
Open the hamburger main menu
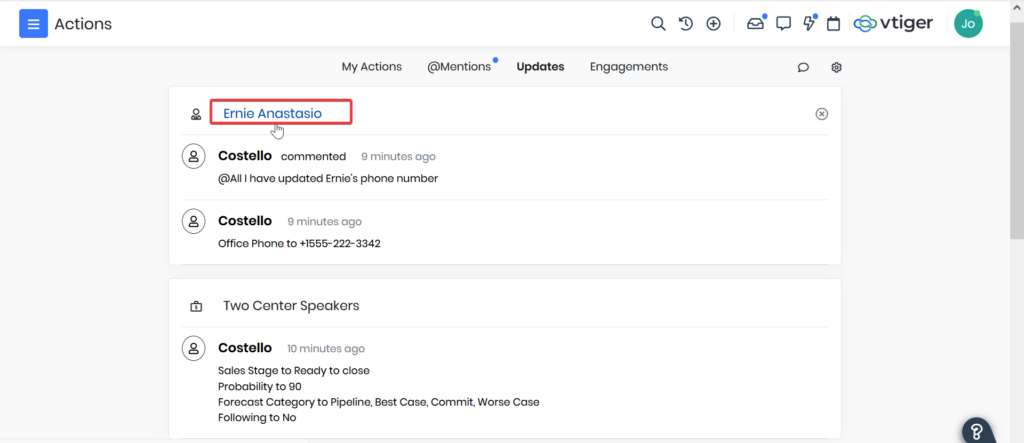[33, 23]
